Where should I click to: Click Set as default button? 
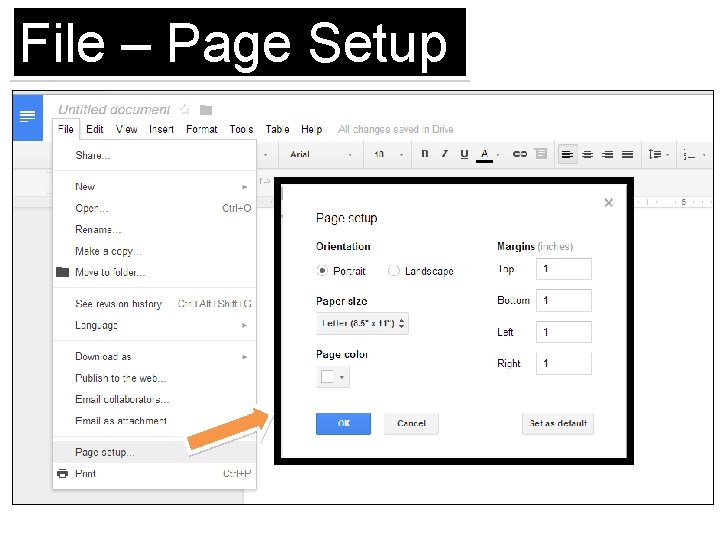(557, 423)
